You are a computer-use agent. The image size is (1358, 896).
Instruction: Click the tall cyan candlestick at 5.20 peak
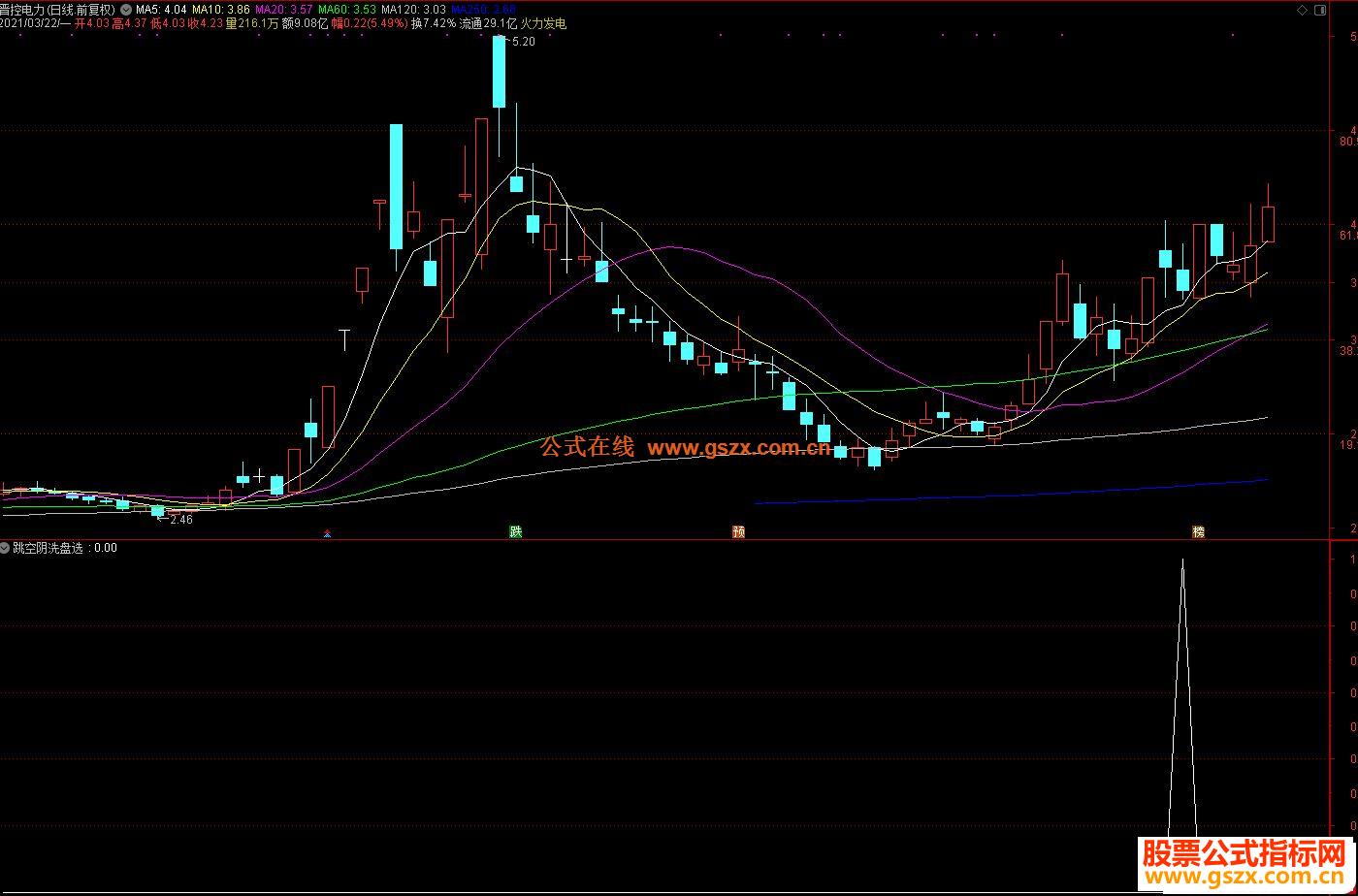(500, 72)
